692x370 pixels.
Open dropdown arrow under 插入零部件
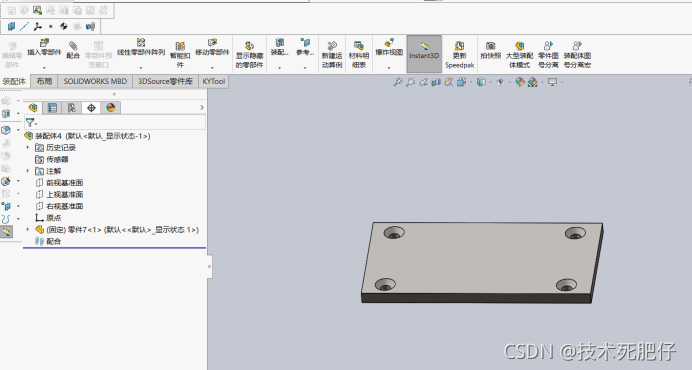point(44,68)
